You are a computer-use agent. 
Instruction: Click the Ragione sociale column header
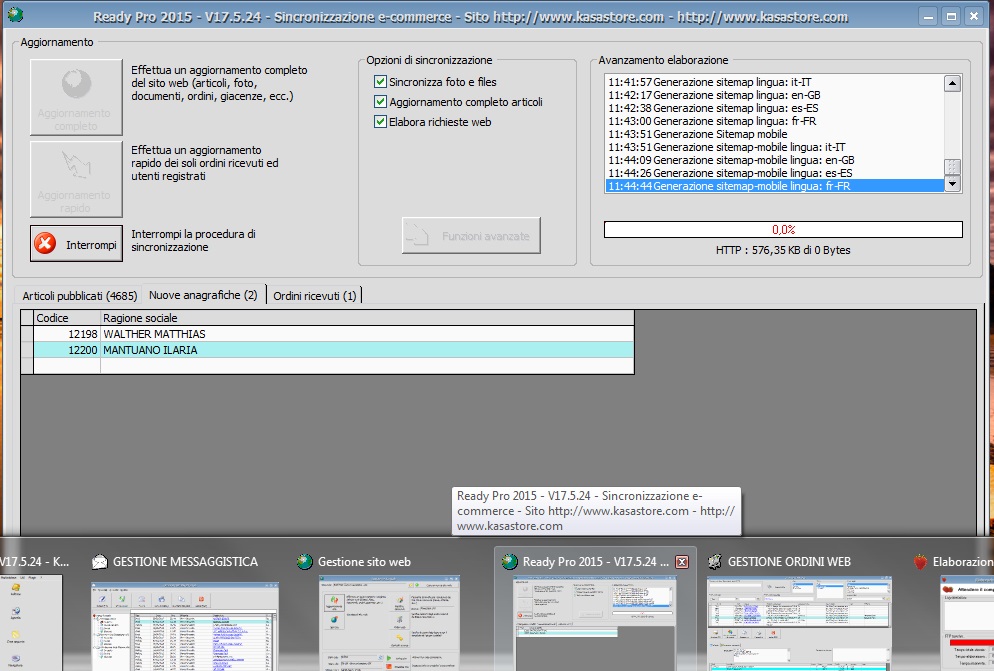coord(368,318)
